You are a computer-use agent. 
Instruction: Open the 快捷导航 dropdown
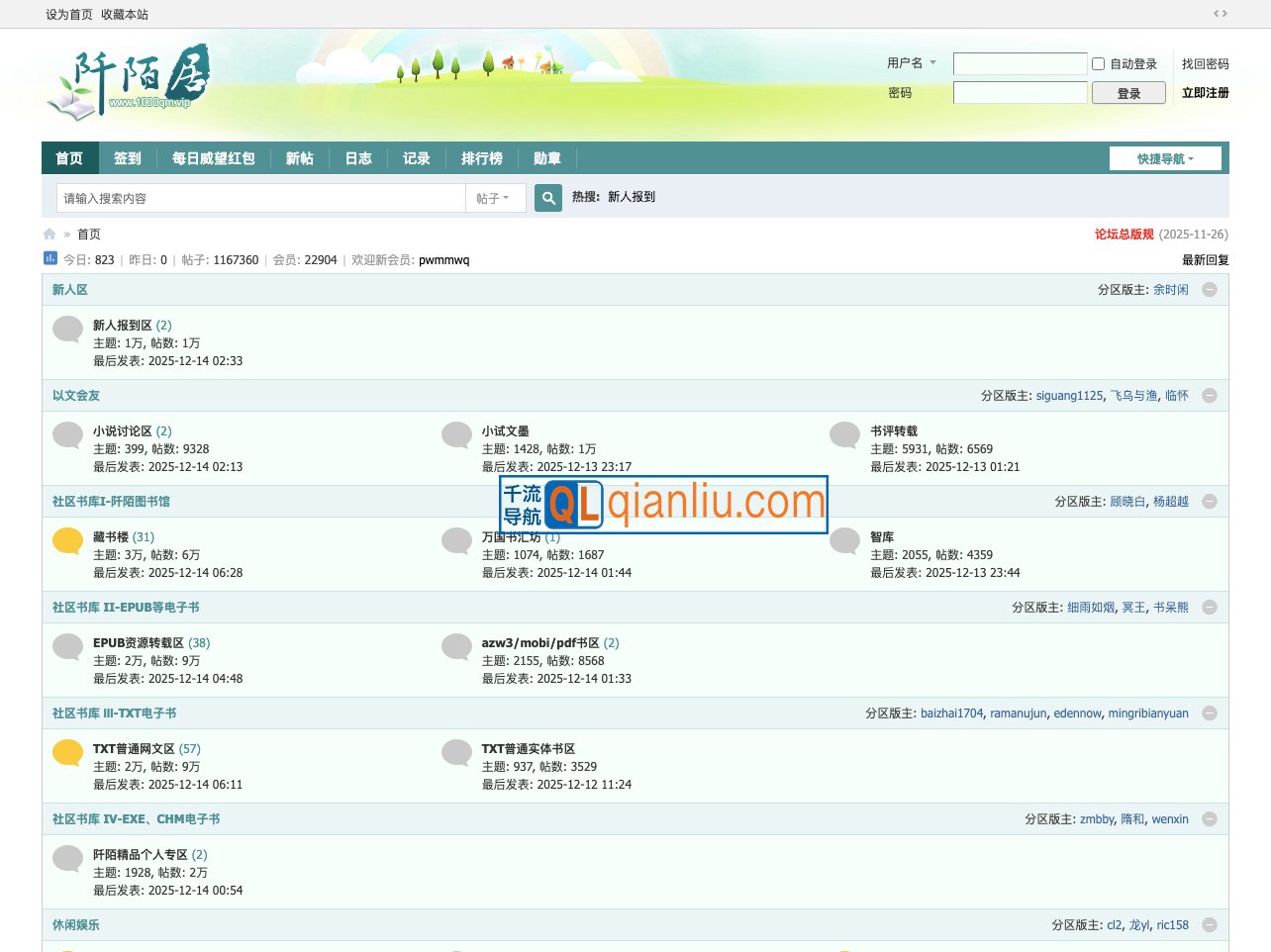point(1165,158)
